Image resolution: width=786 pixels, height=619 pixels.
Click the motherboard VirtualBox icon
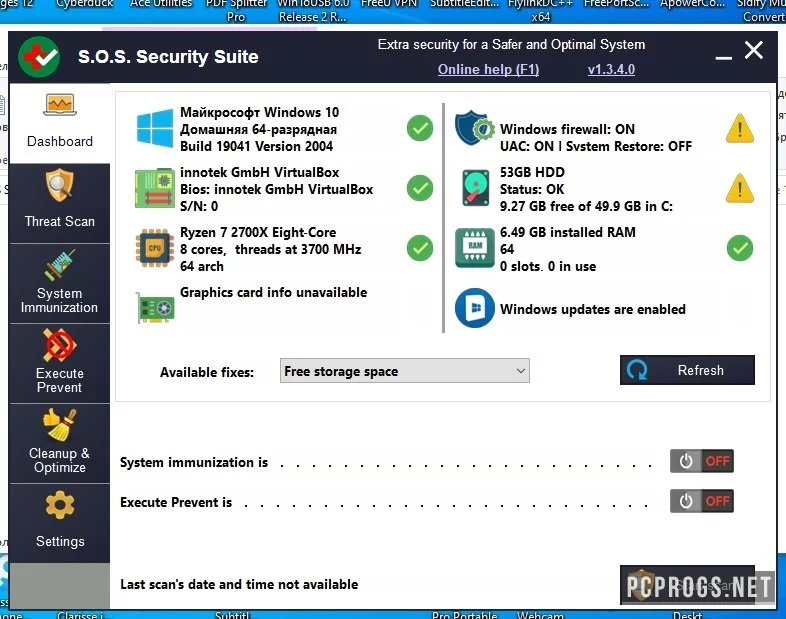click(x=155, y=188)
